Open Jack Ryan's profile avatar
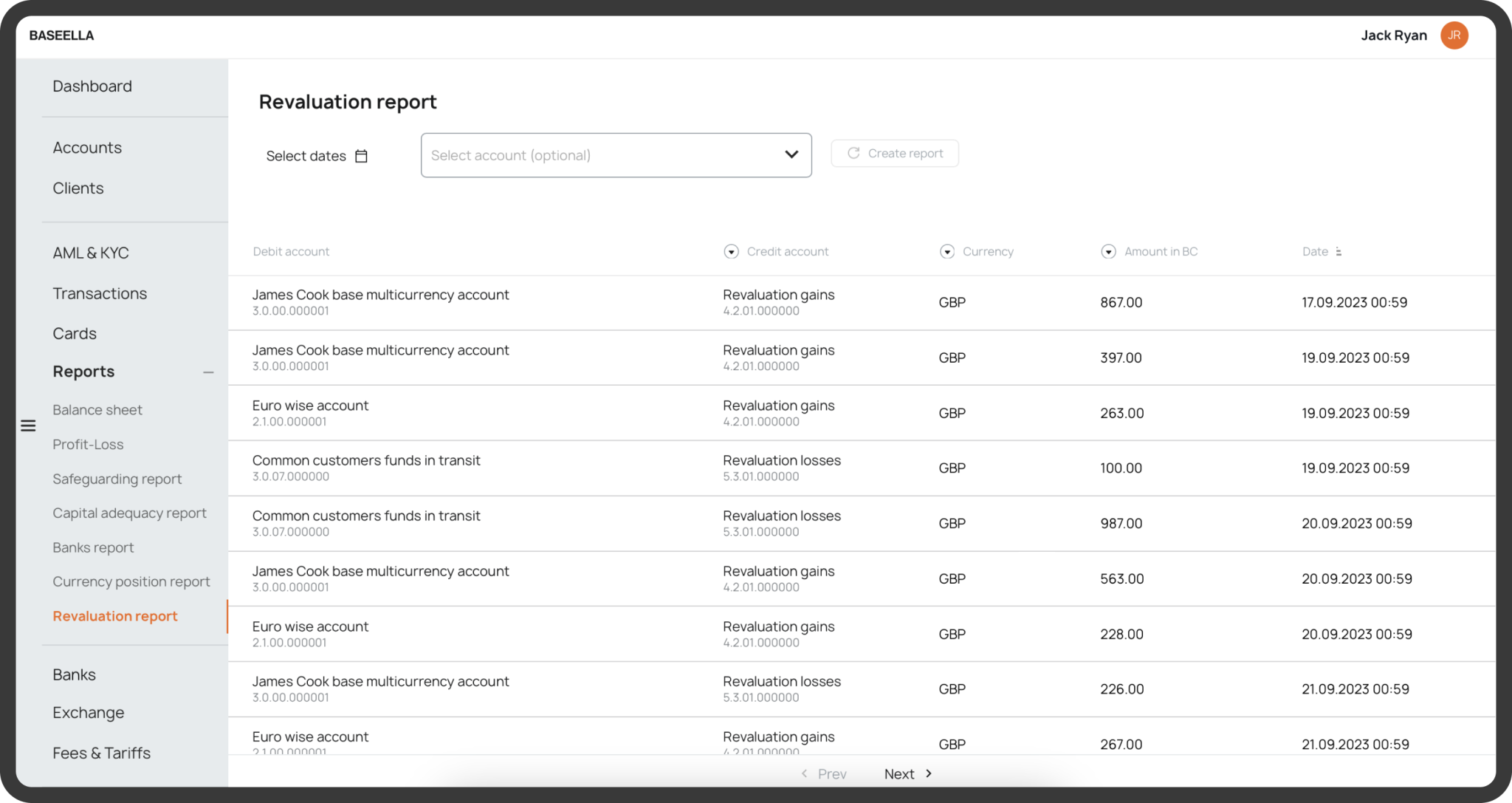 [1454, 35]
